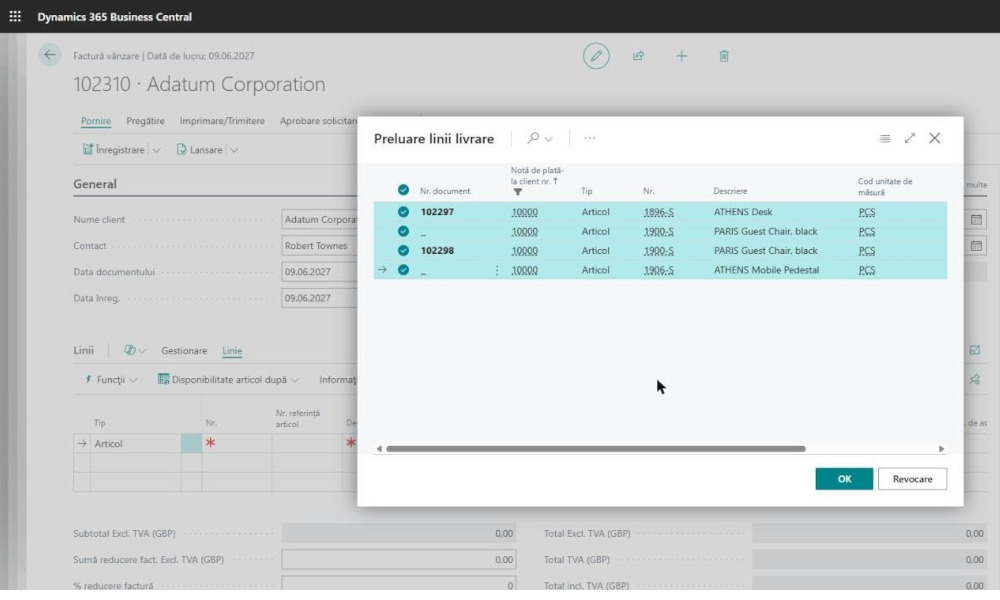Click the General section heading
Screen dimensions: 1000x600
pyautogui.click(x=95, y=184)
